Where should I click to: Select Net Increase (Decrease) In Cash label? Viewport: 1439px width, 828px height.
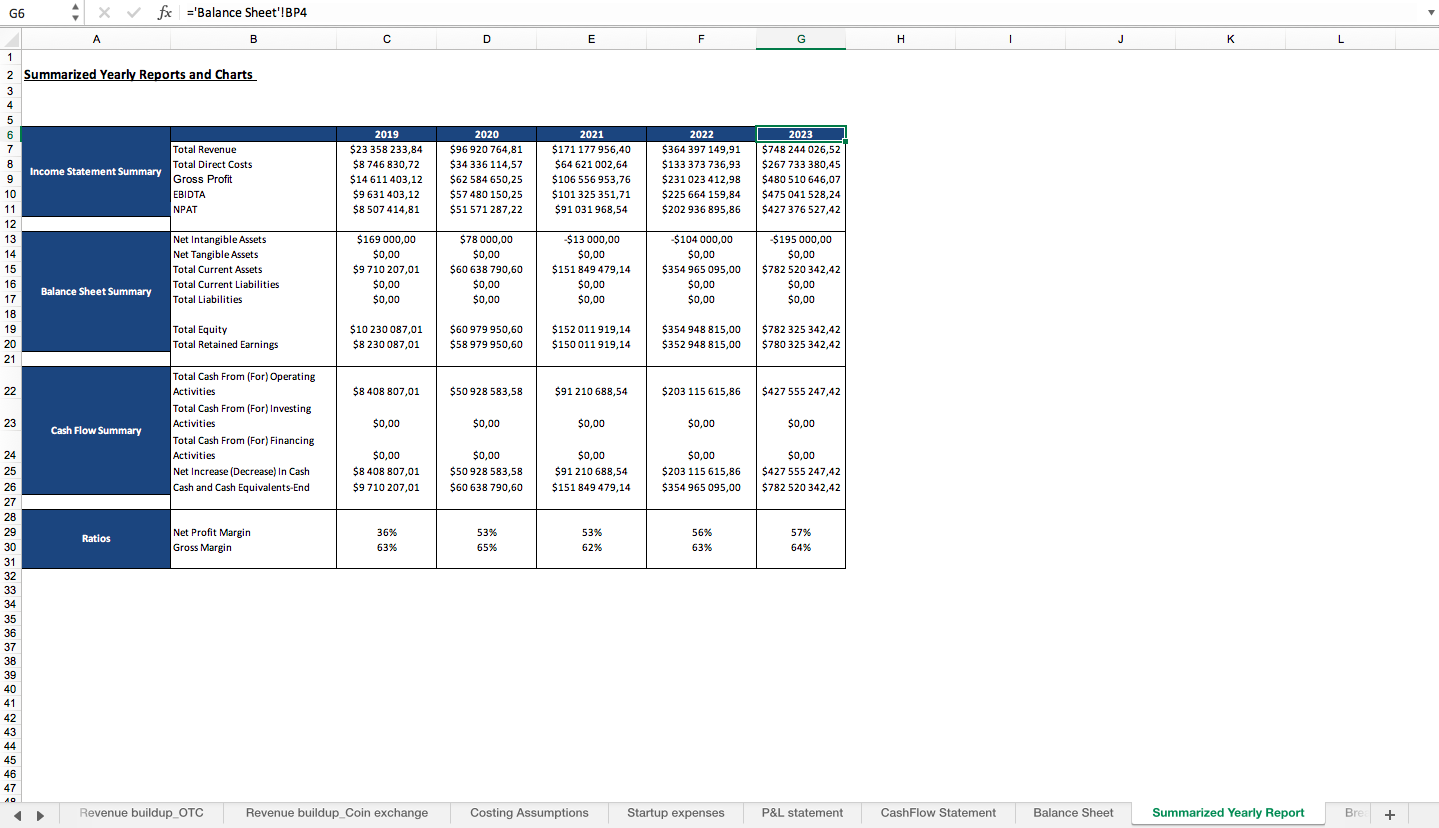[254, 471]
